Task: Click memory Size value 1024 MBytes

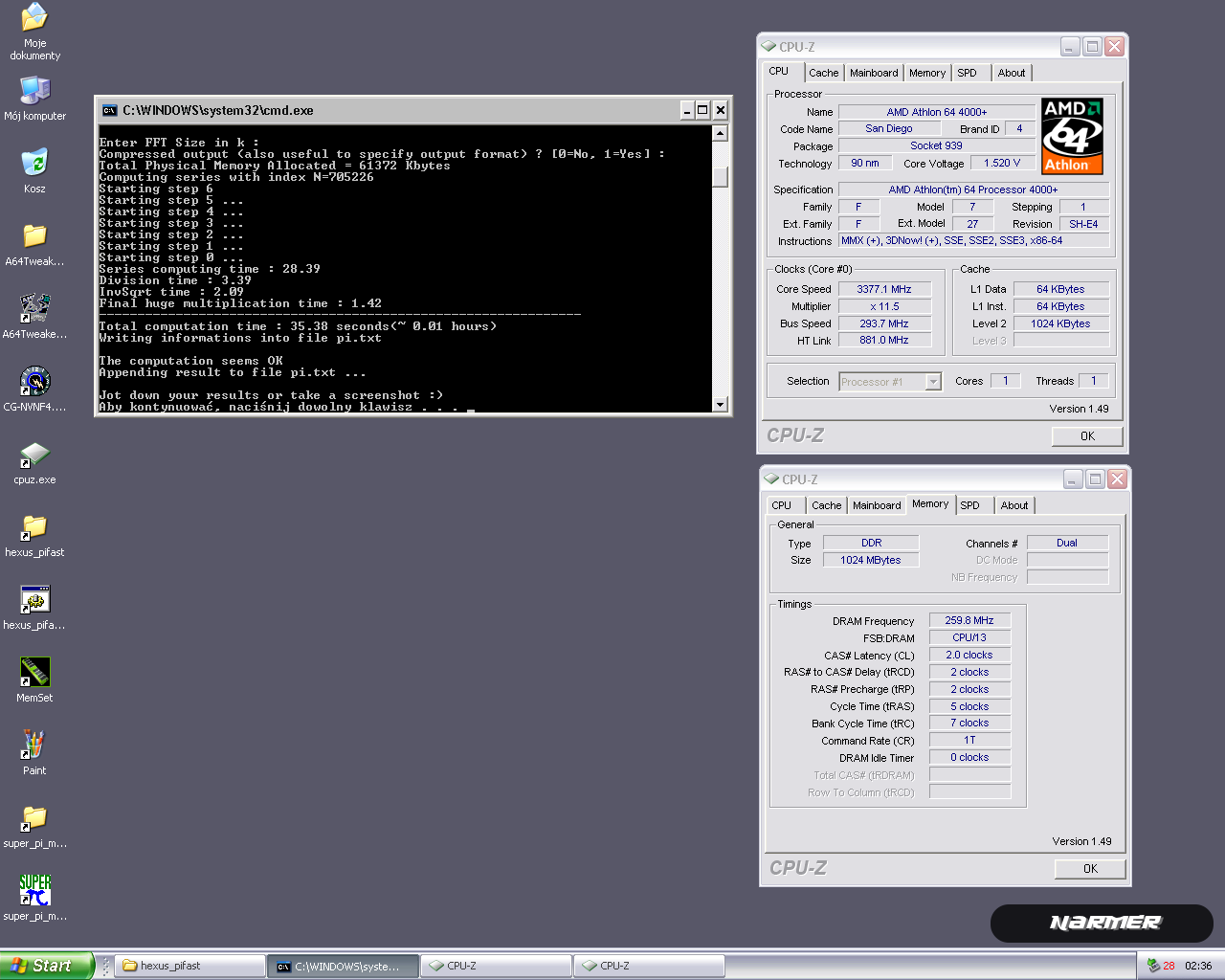Action: (871, 560)
